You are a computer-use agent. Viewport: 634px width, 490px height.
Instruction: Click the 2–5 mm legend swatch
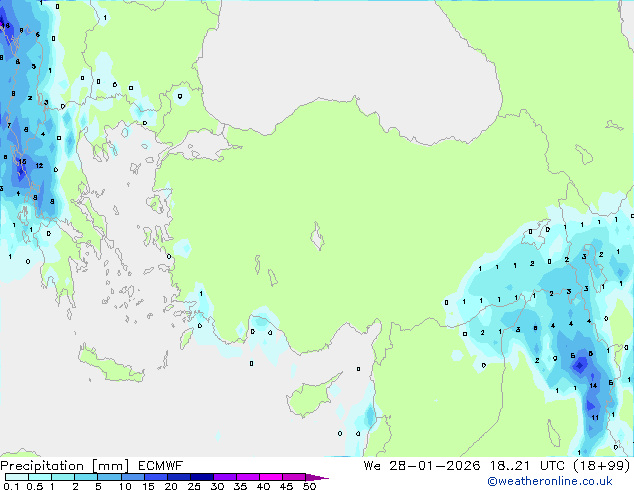pos(86,477)
